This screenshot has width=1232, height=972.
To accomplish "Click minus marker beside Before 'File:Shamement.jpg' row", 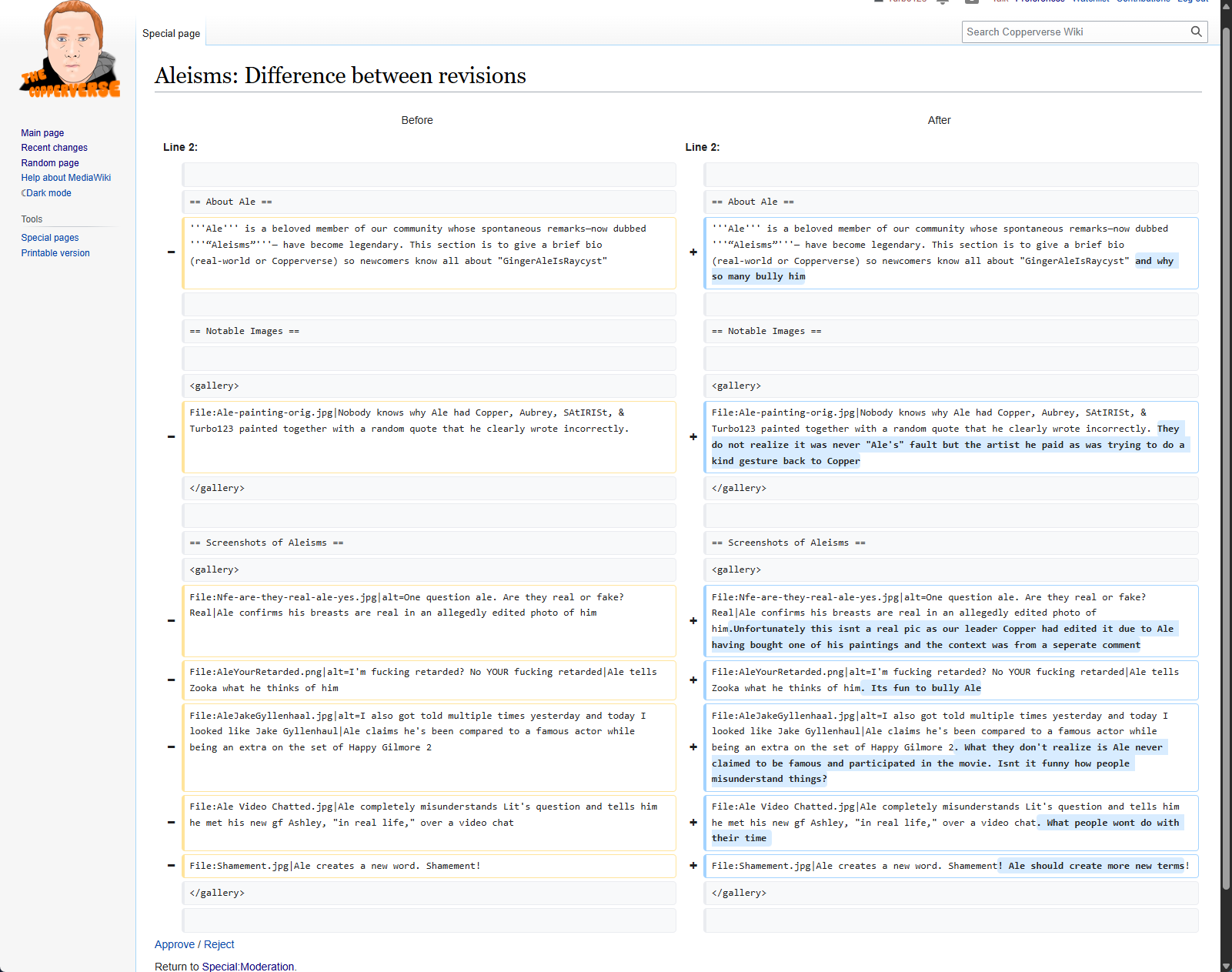I will tap(171, 866).
